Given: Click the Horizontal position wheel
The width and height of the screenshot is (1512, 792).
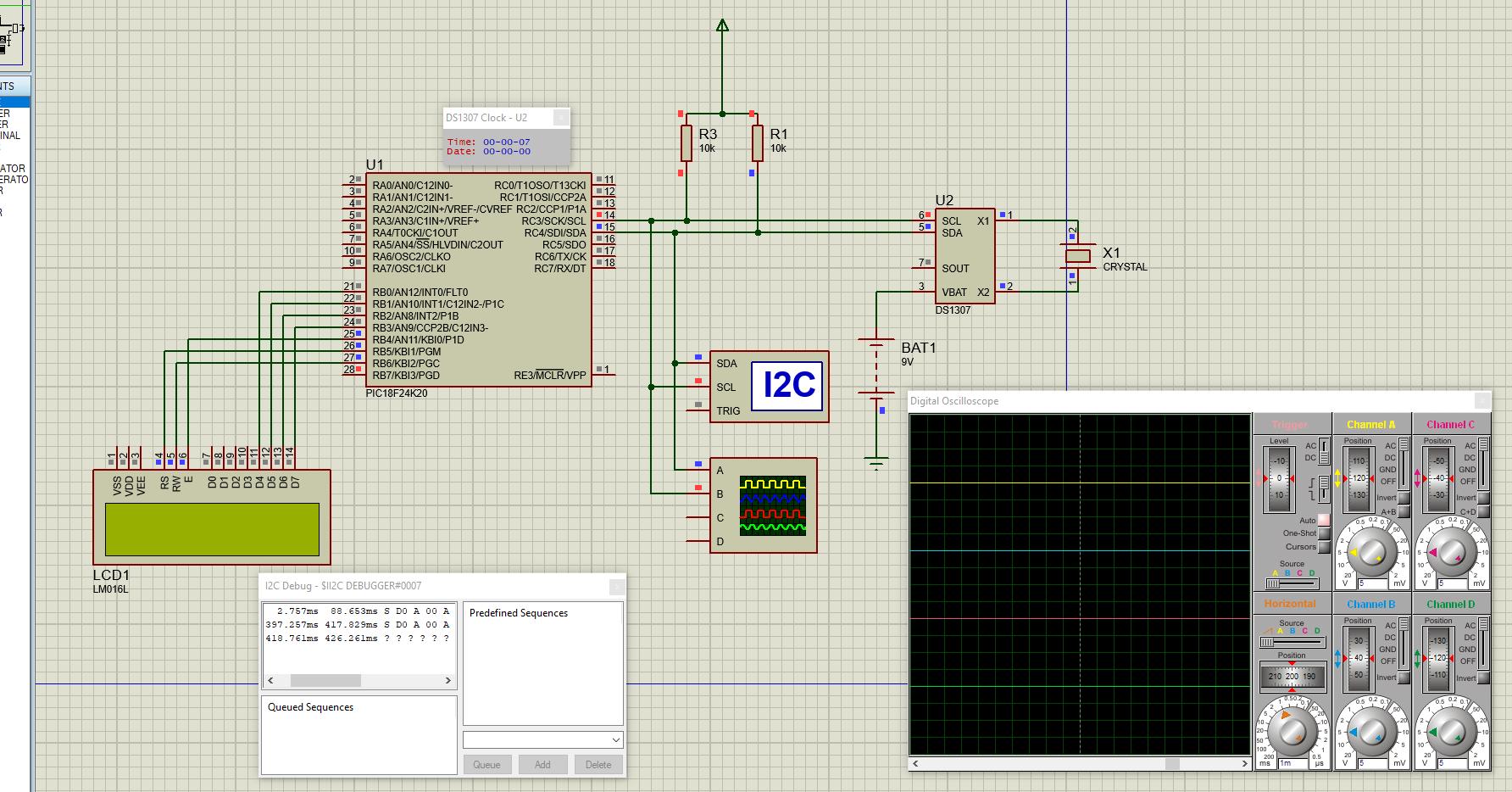Looking at the screenshot, I should coord(1292,677).
